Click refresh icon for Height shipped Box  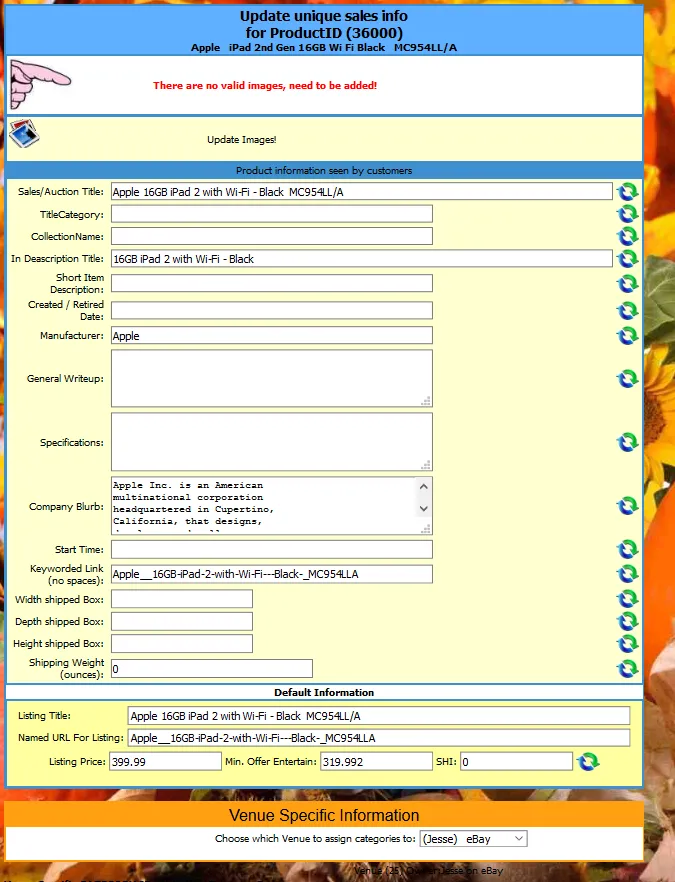[x=627, y=644]
